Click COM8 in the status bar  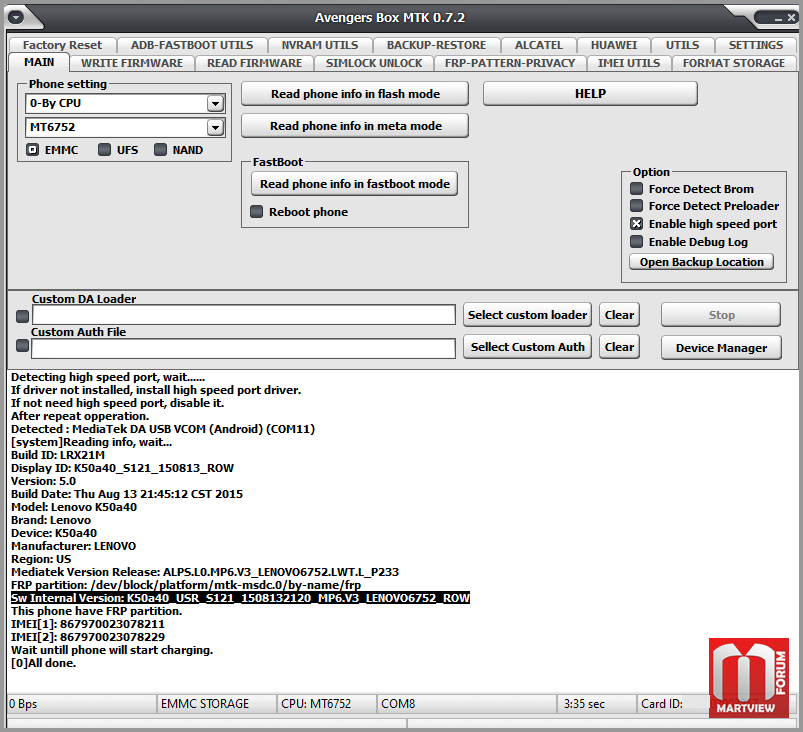[x=467, y=704]
